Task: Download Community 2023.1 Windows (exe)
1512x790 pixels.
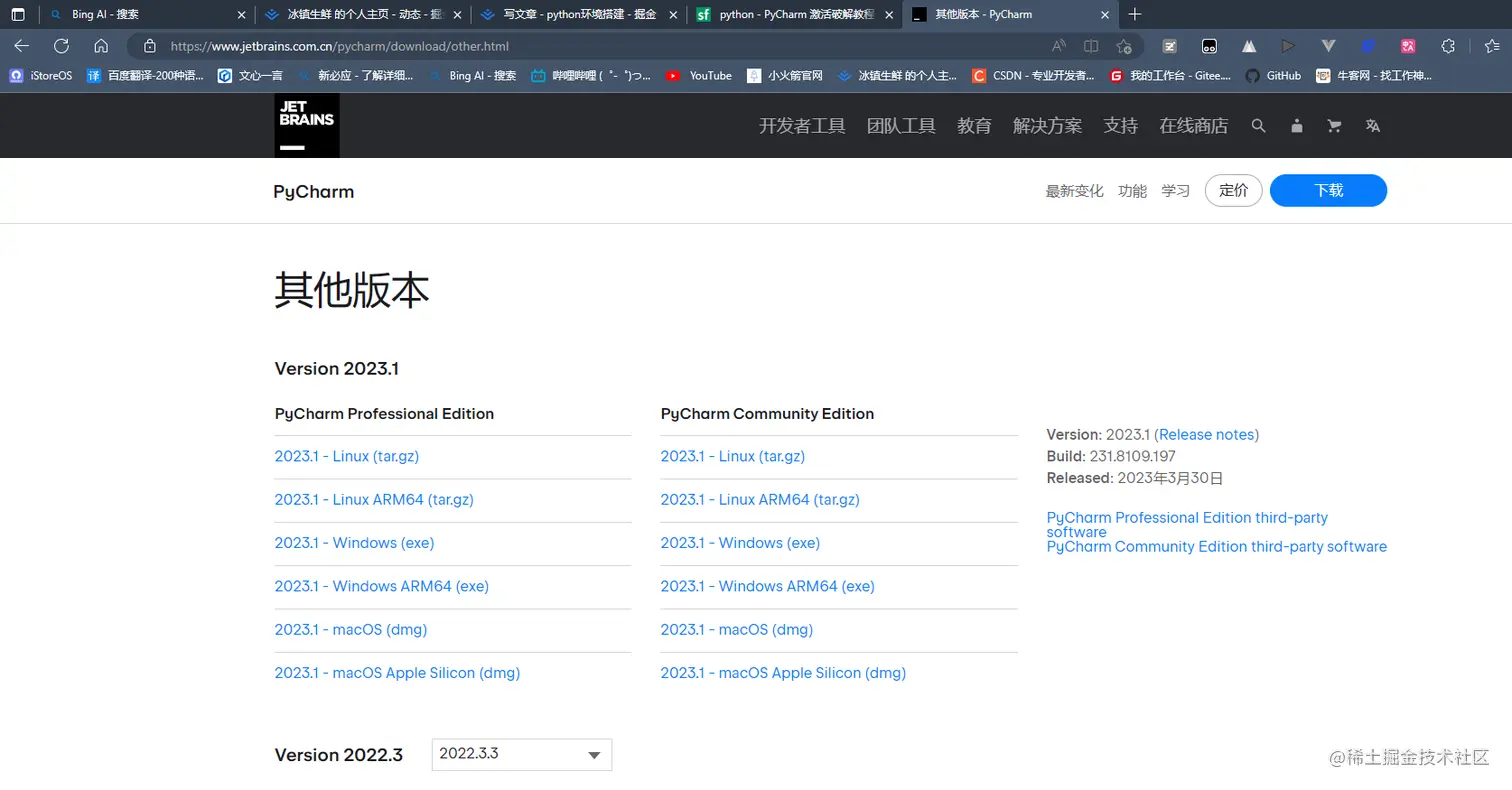Action: pos(741,543)
